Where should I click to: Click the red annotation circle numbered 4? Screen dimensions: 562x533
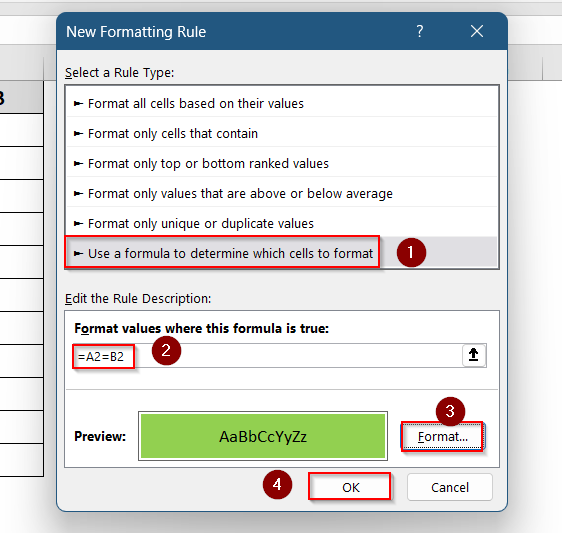[277, 484]
